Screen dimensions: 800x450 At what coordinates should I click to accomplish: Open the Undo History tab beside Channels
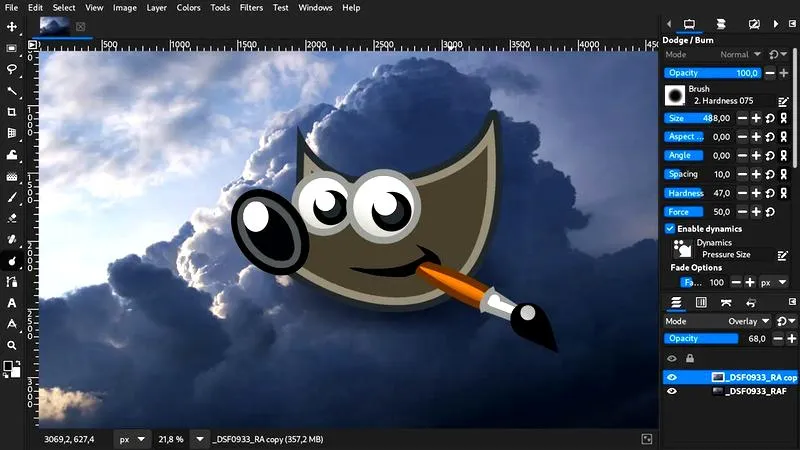click(751, 303)
